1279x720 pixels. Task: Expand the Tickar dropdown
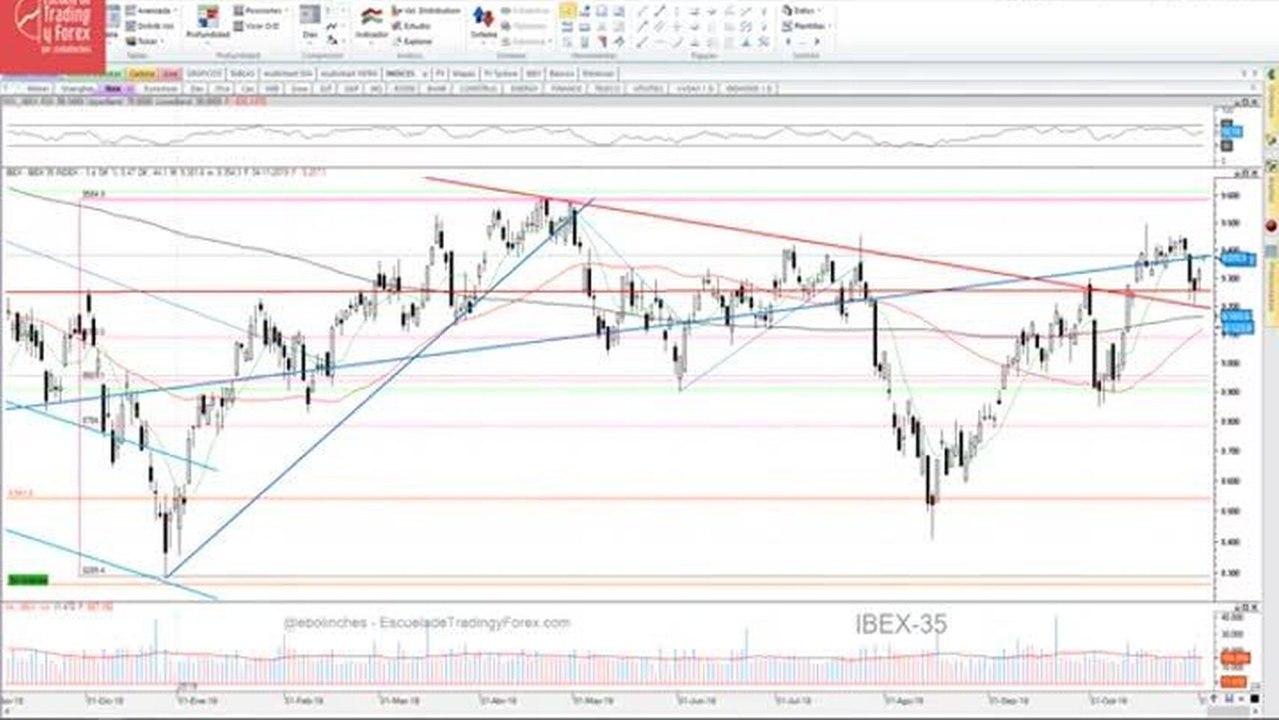coord(146,41)
